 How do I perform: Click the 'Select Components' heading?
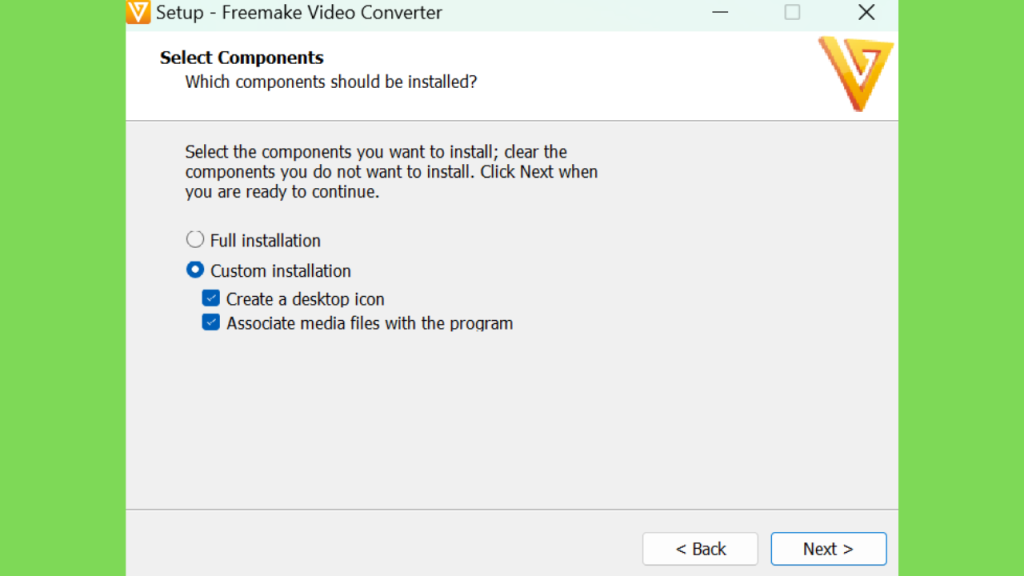(x=242, y=57)
